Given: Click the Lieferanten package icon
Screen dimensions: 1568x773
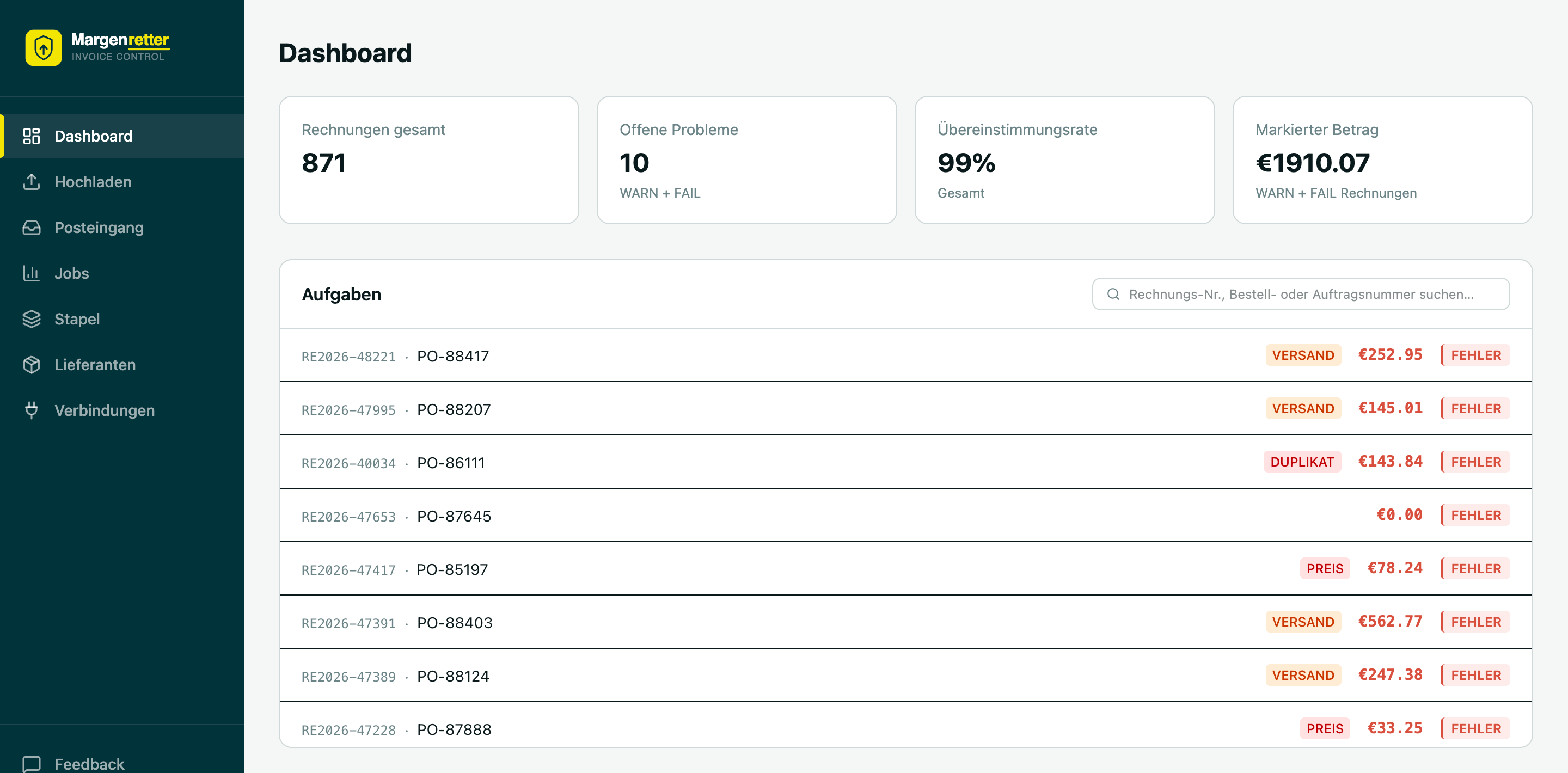Looking at the screenshot, I should 31,364.
